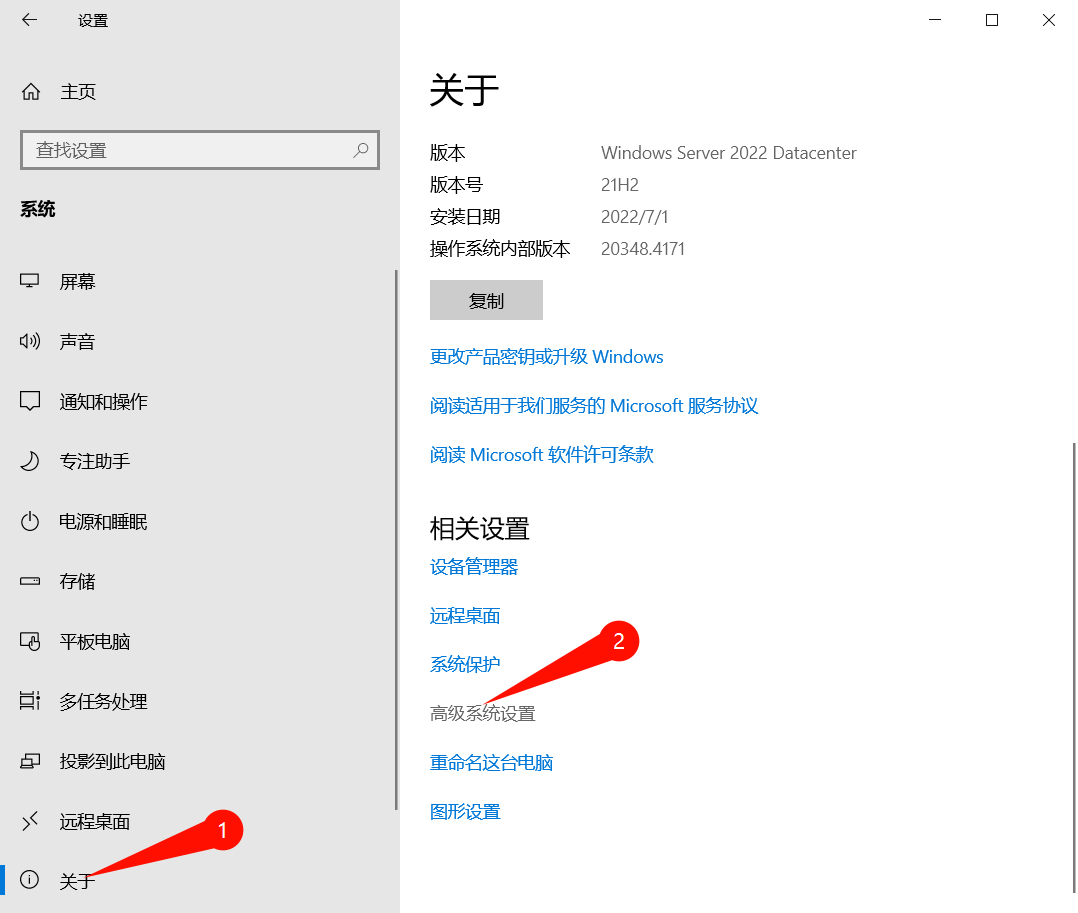Minimize the settings window
Viewport: 1078px width, 913px height.
coord(935,20)
